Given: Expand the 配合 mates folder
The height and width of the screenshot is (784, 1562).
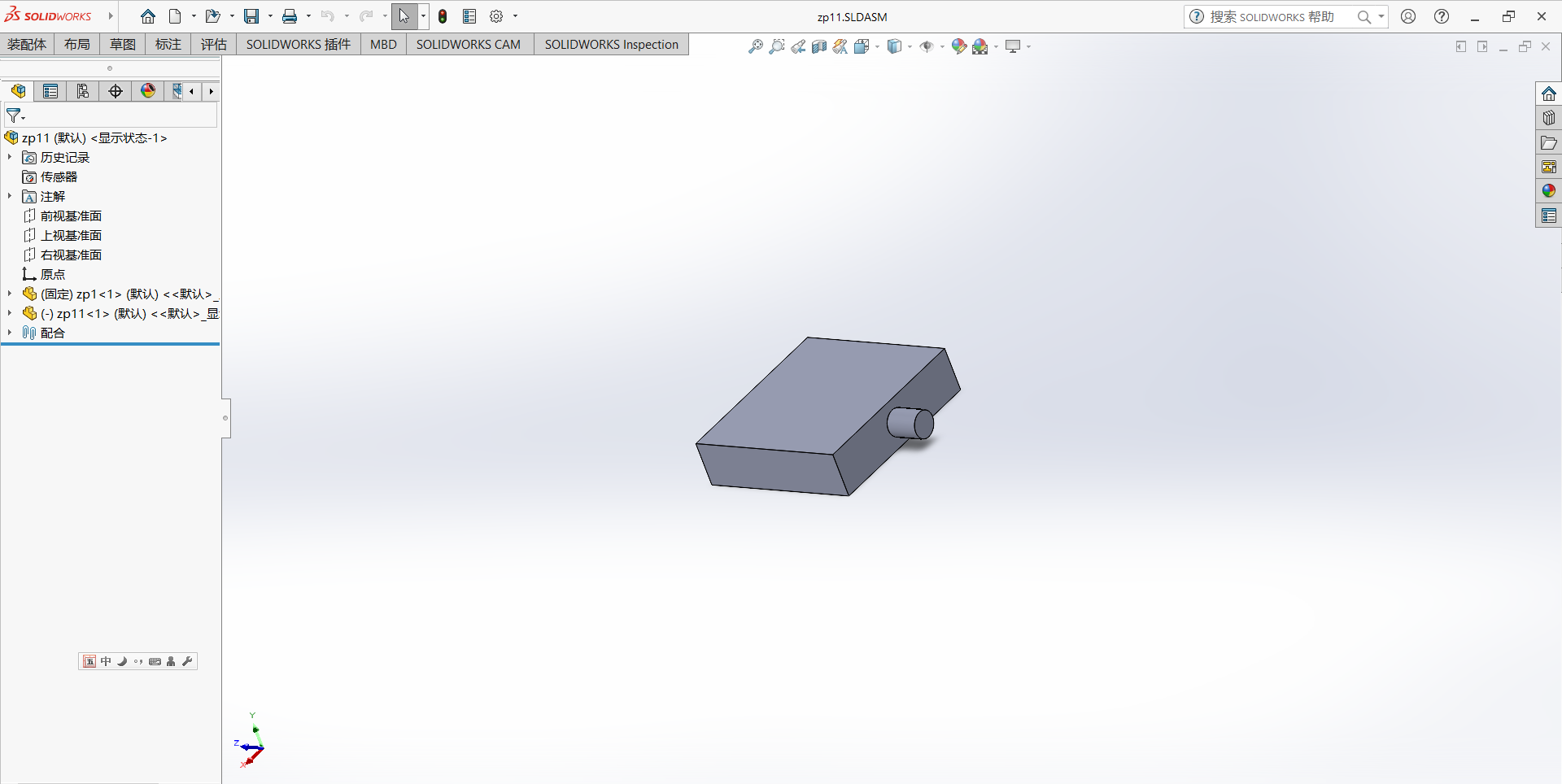Looking at the screenshot, I should click(x=10, y=333).
